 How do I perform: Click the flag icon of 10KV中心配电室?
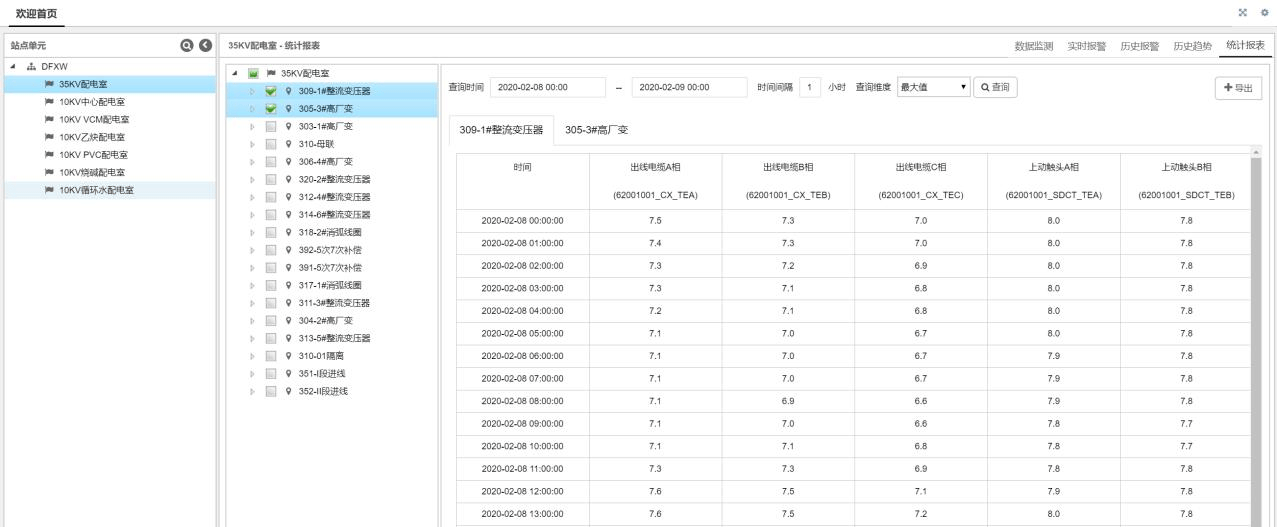click(48, 102)
